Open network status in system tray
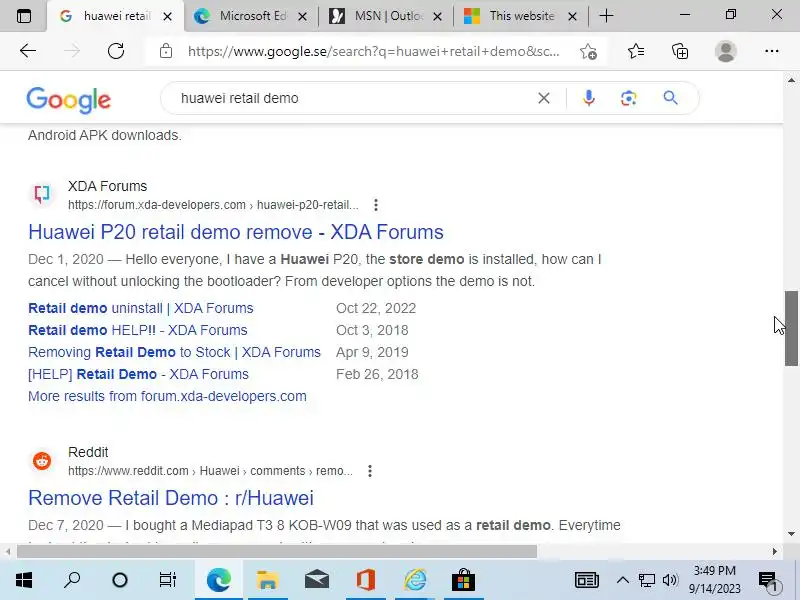This screenshot has width=800, height=600. coord(647,580)
